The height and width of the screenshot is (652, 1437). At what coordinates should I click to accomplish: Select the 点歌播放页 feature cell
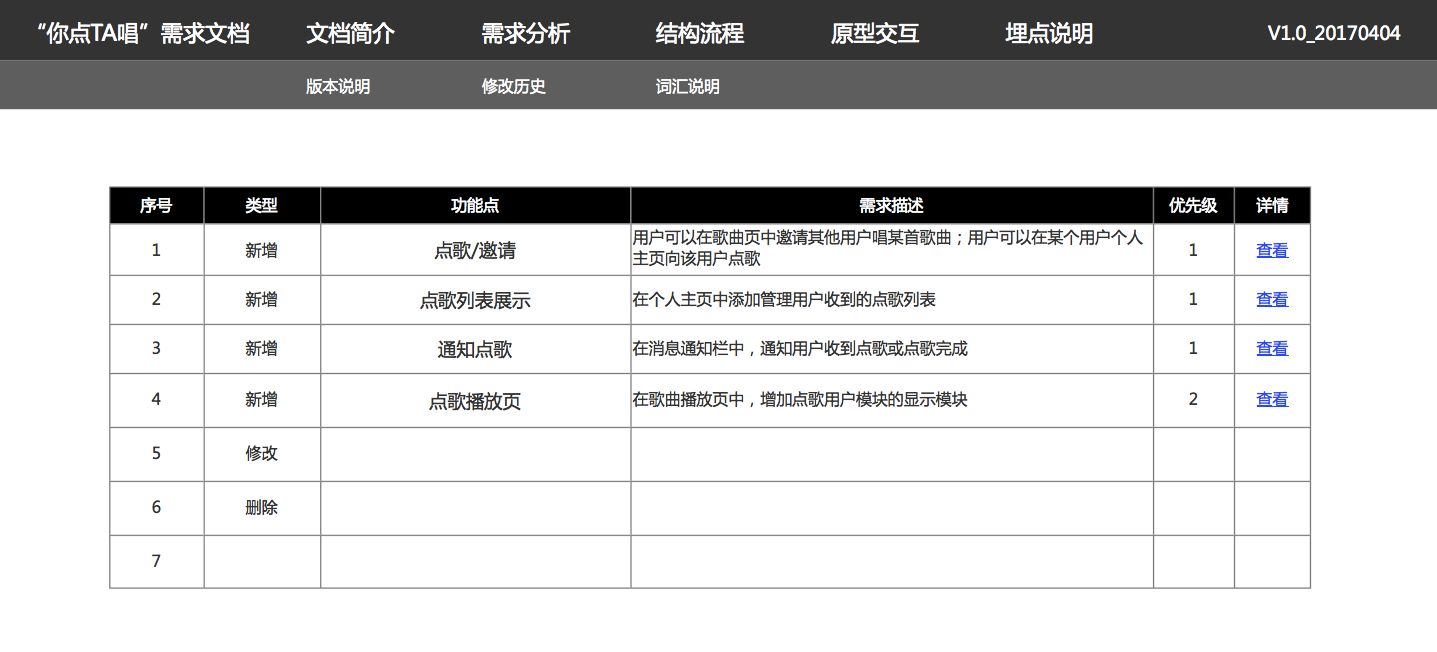pos(475,401)
